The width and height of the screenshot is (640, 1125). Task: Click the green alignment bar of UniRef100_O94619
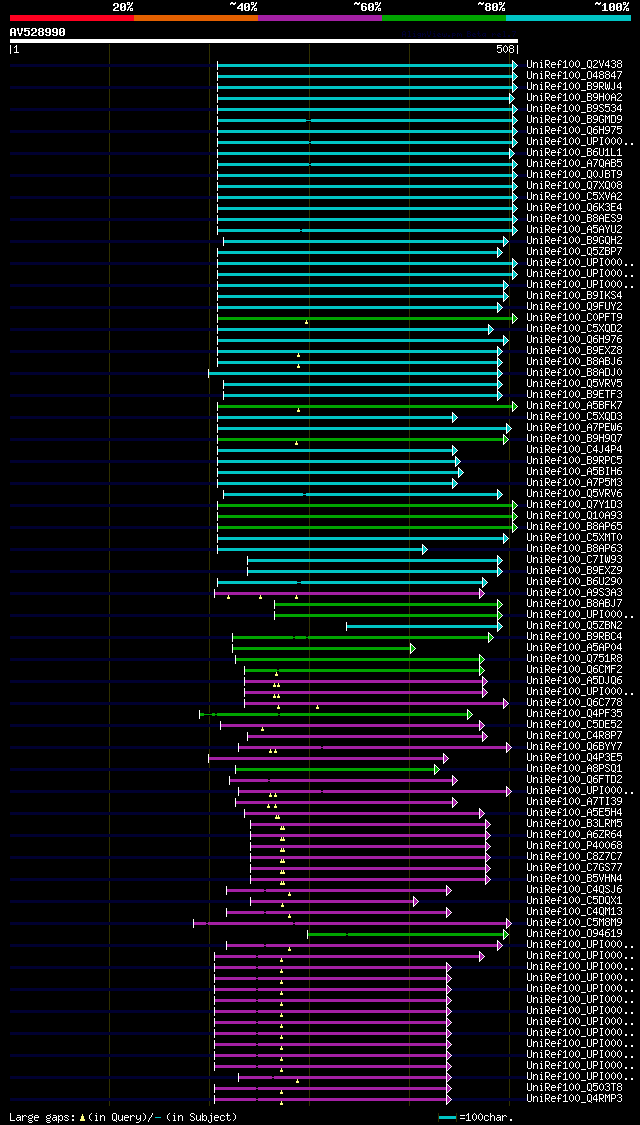(x=406, y=934)
